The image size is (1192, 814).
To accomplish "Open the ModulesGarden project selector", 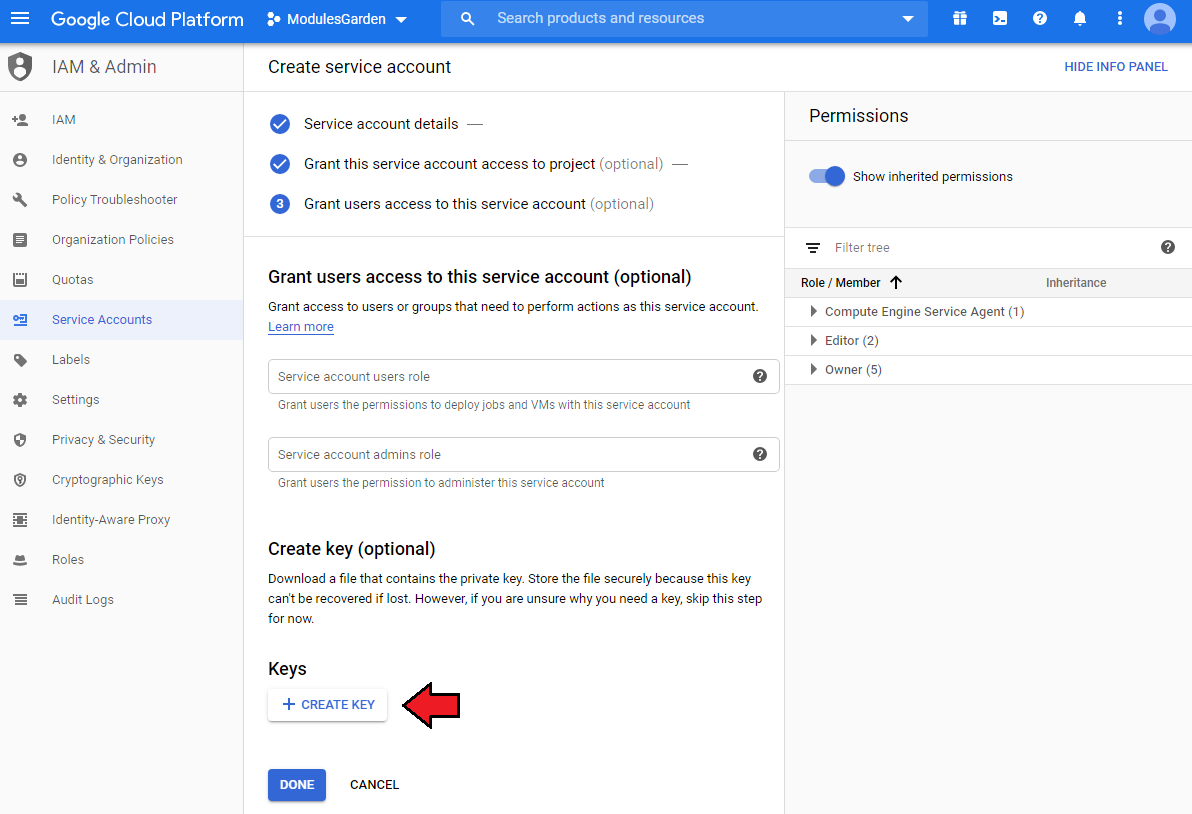I will tap(338, 19).
